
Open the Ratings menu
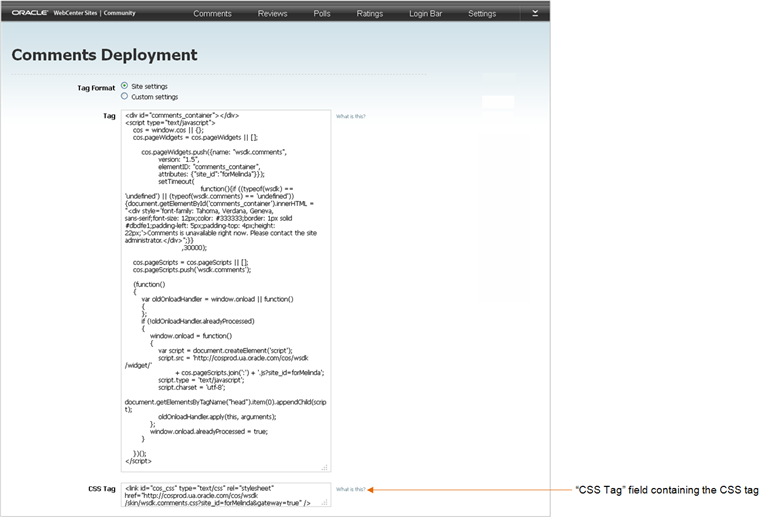point(369,14)
